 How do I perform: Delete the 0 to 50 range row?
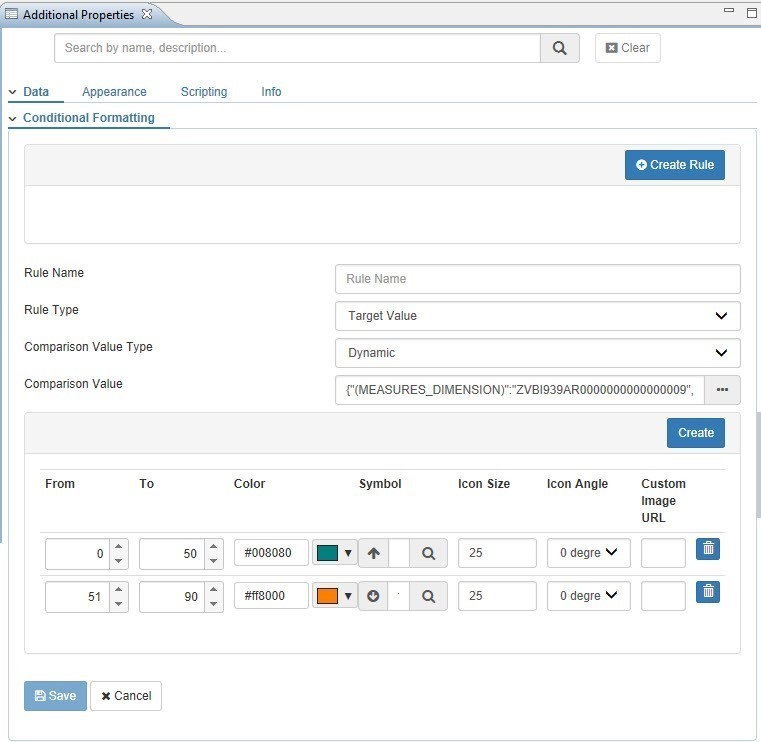(708, 548)
